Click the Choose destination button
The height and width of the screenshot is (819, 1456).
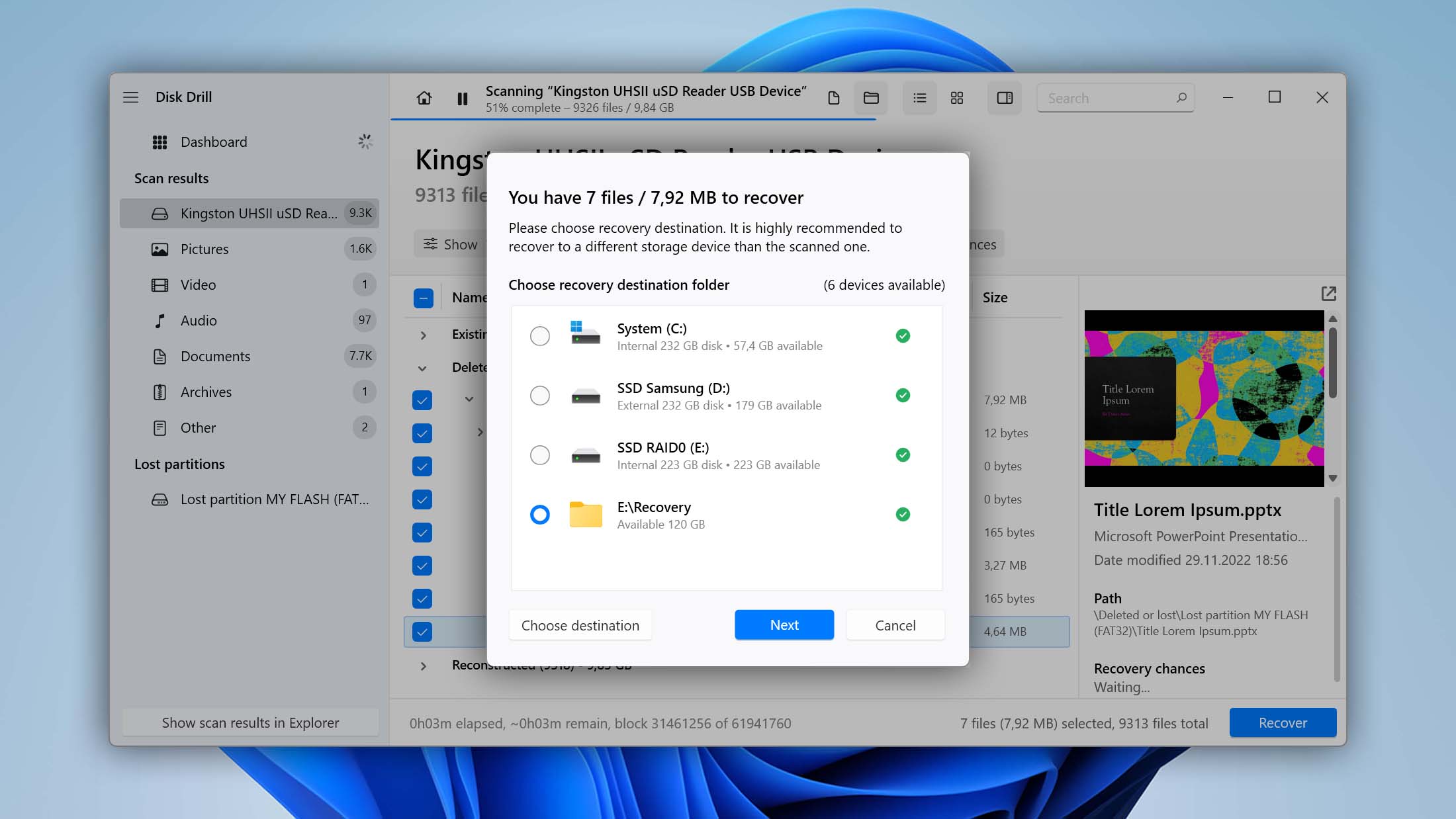tap(580, 625)
